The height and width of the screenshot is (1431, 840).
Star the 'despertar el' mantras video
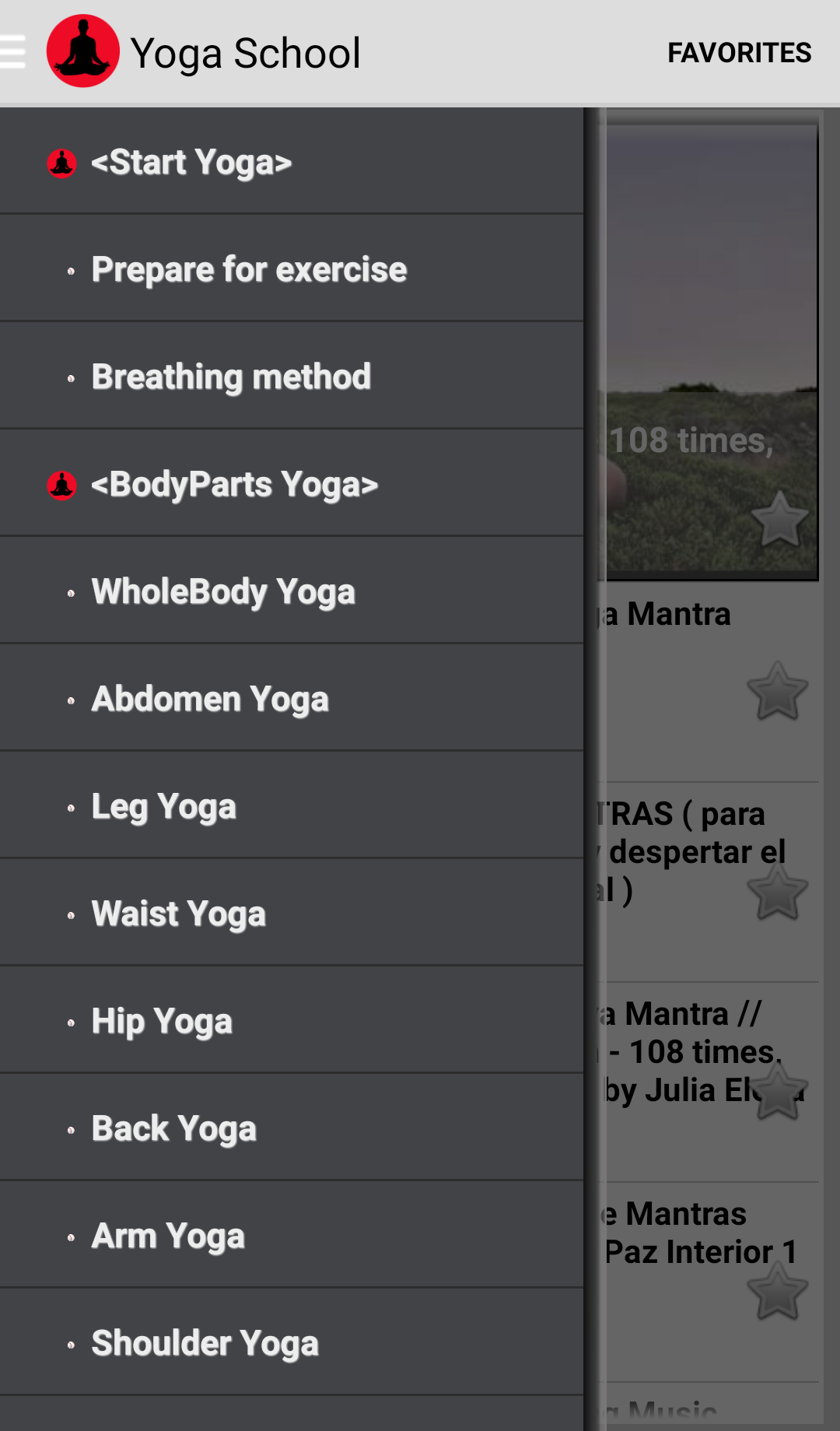[777, 893]
